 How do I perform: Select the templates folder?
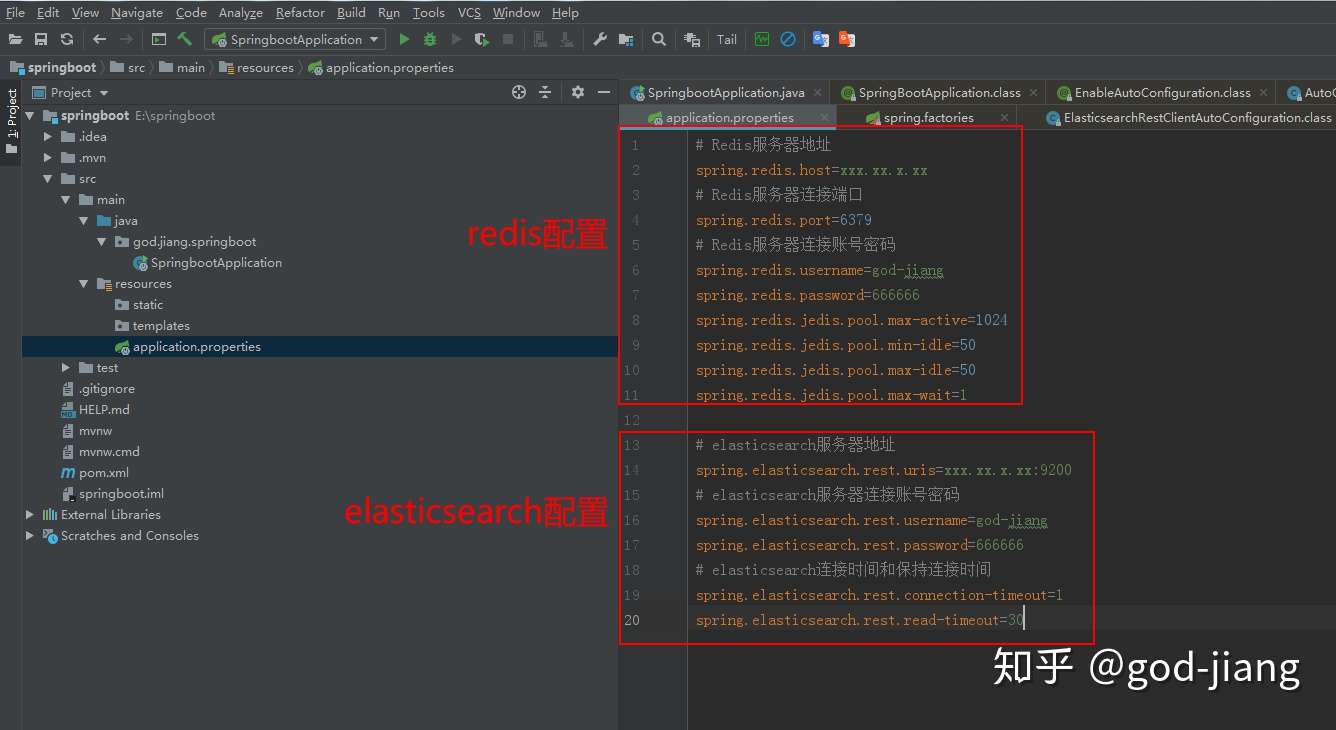pos(152,326)
